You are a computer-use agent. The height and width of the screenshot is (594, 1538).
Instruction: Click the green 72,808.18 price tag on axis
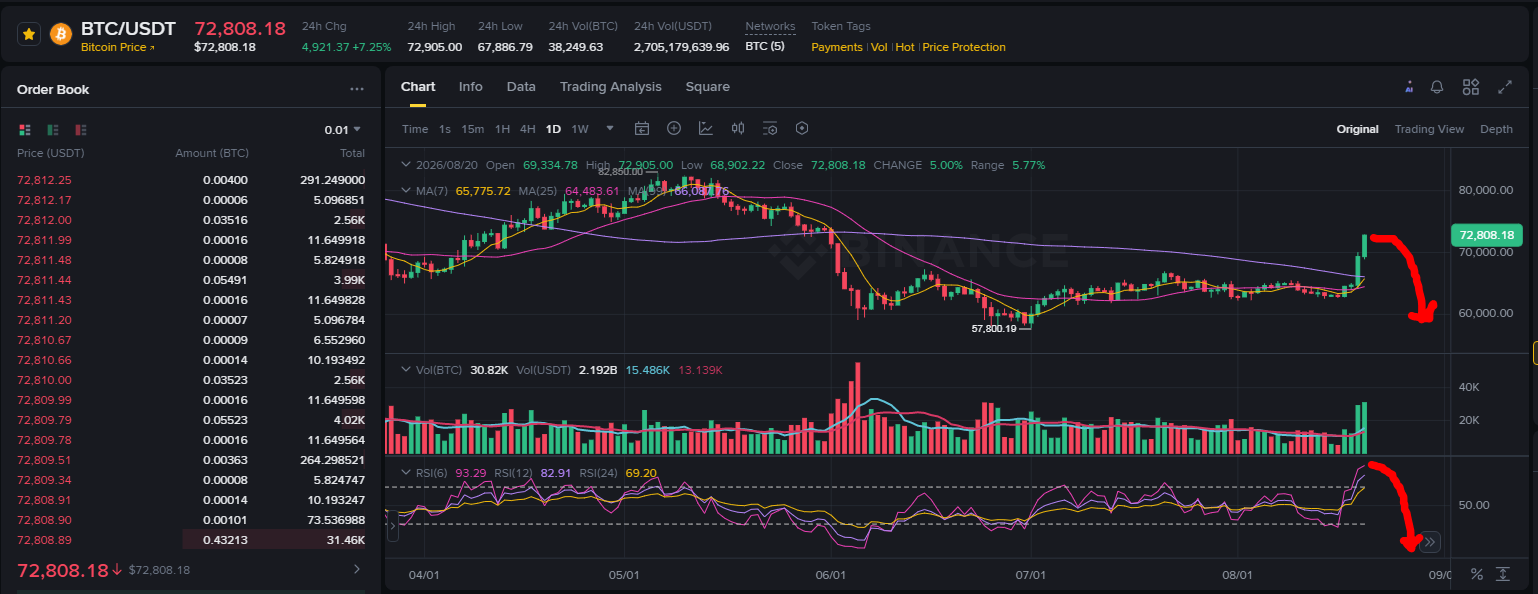(x=1486, y=235)
